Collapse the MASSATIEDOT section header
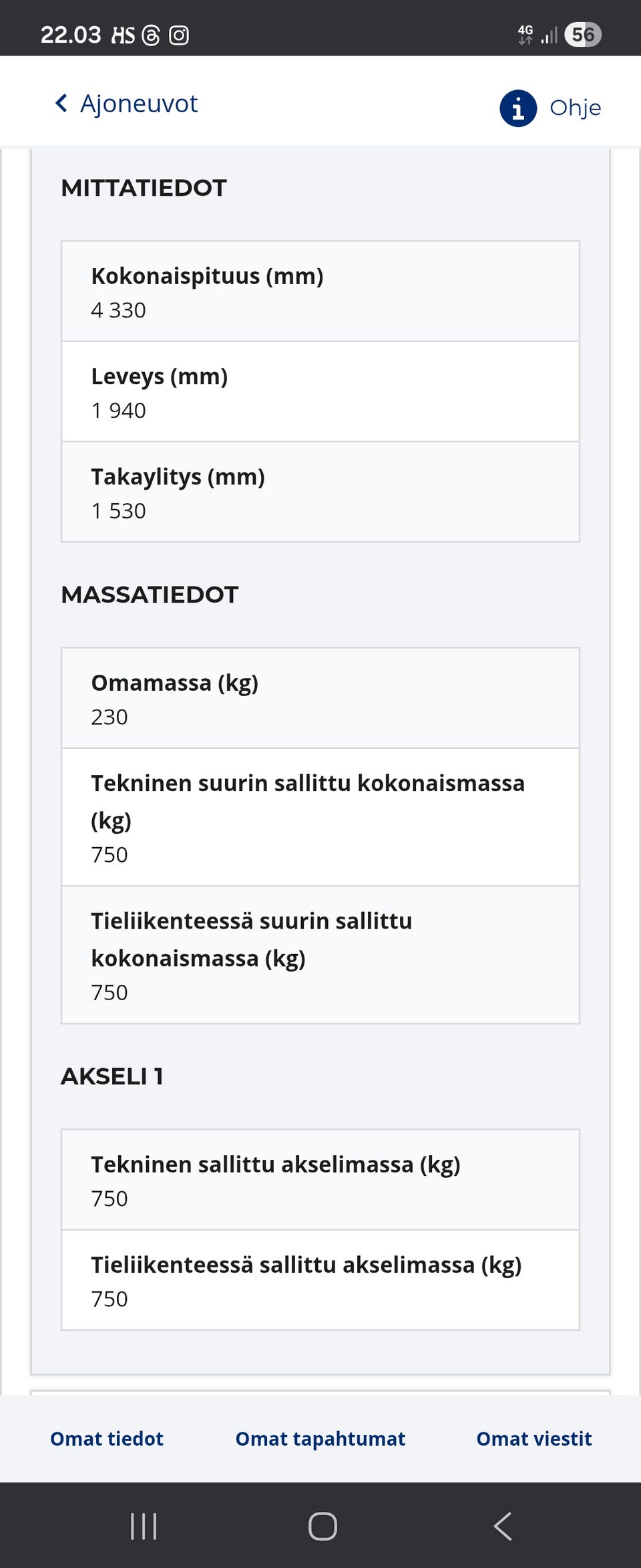The height and width of the screenshot is (1568, 641). [x=149, y=595]
